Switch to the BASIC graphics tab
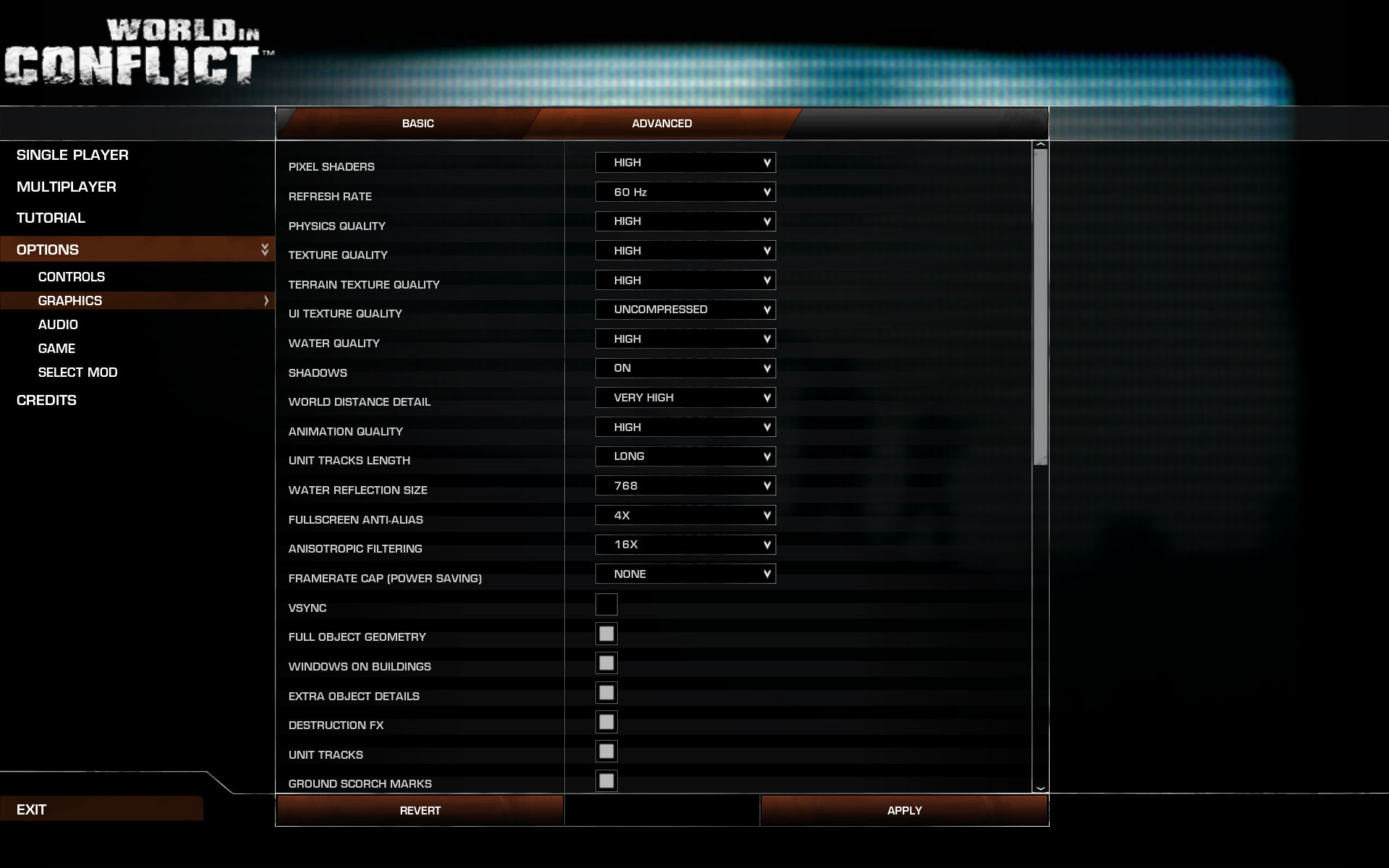The image size is (1389, 868). pyautogui.click(x=417, y=122)
